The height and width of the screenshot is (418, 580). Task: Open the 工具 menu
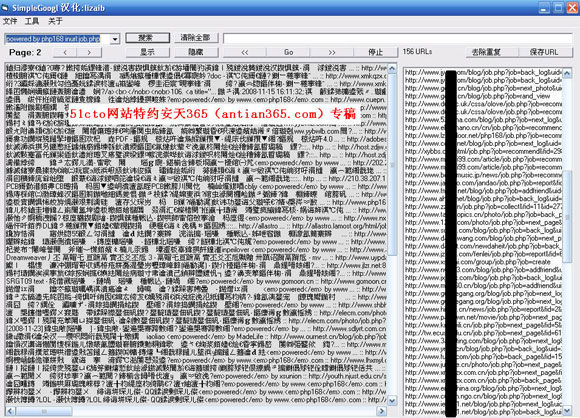[32, 21]
